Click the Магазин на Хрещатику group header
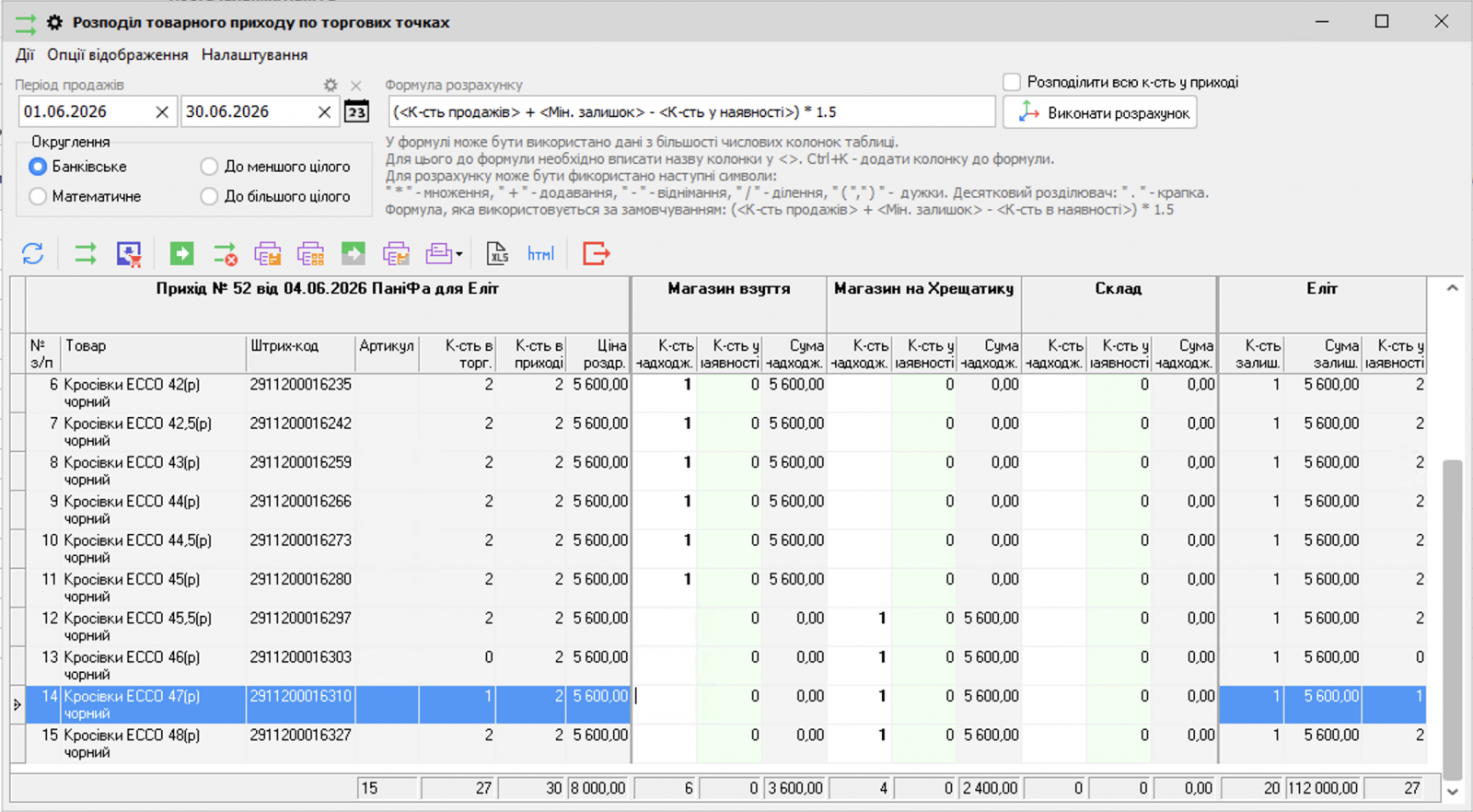 (924, 305)
